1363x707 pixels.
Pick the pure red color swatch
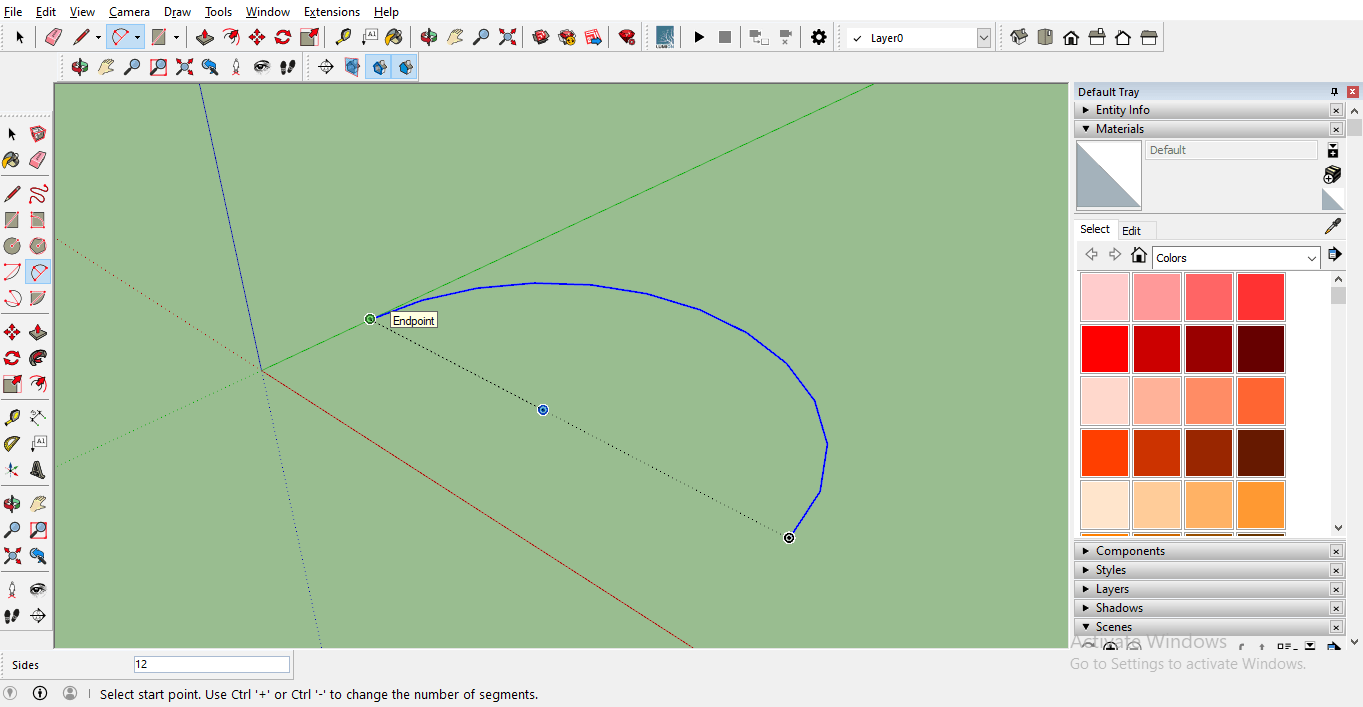click(x=1104, y=348)
